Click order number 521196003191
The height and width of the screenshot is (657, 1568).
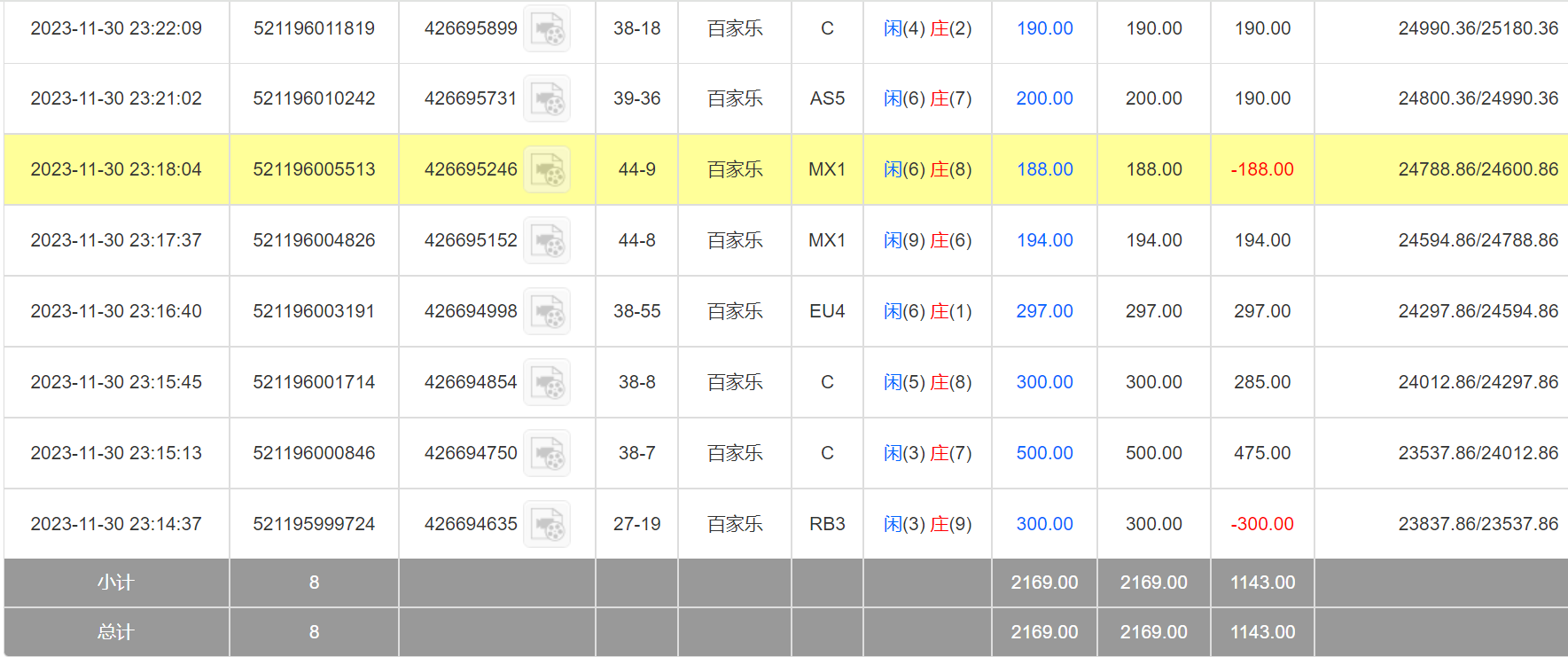[314, 311]
